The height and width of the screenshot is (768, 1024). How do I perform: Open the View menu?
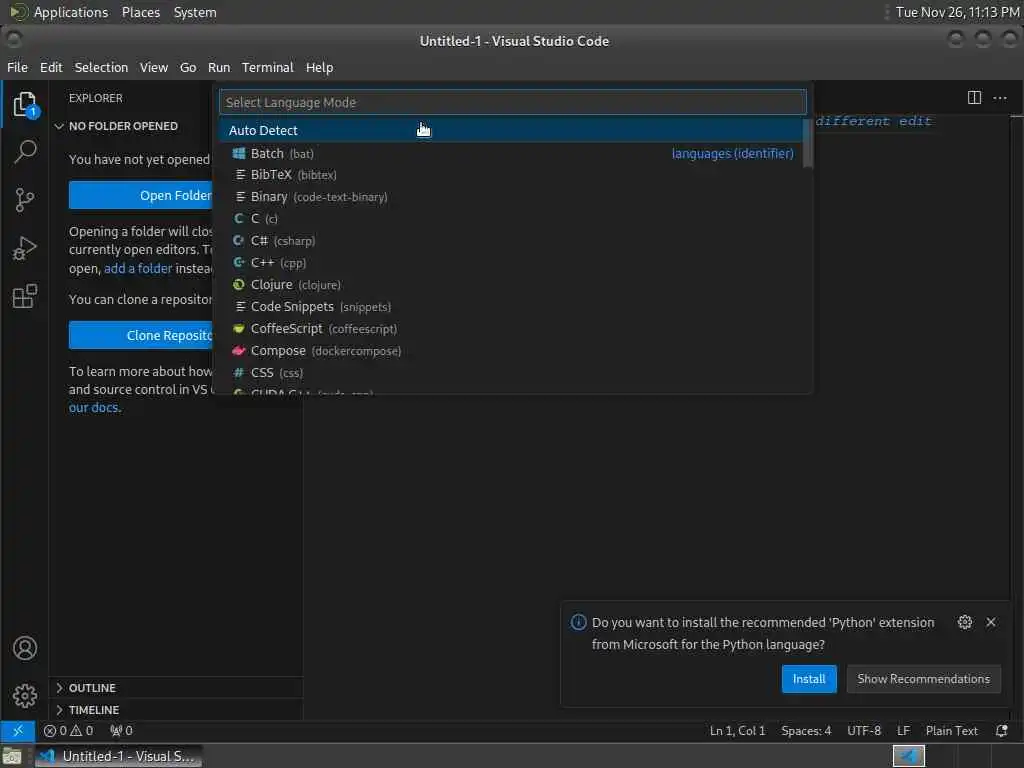(x=153, y=67)
